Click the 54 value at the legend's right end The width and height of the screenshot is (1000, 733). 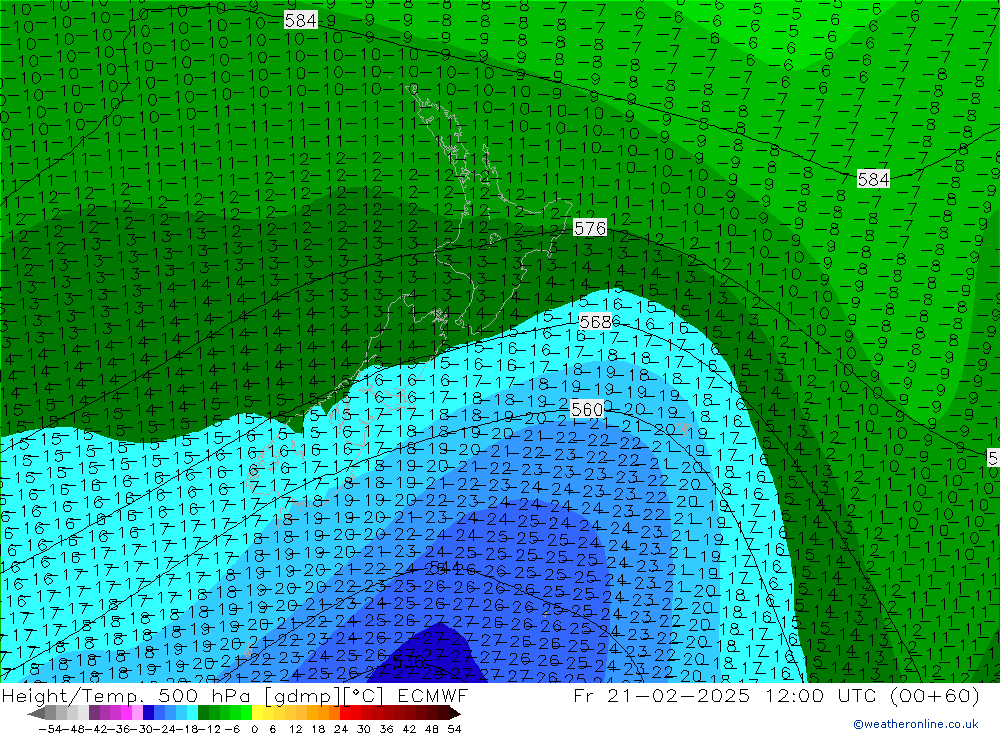454,729
